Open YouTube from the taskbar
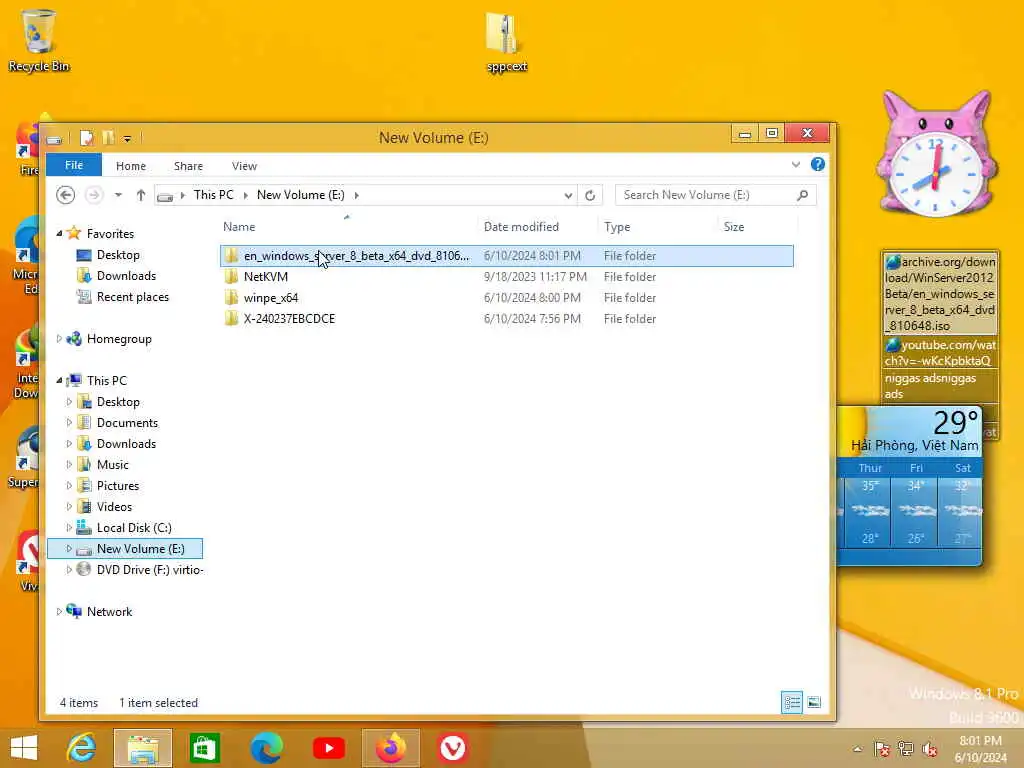Viewport: 1024px width, 768px height. click(x=328, y=748)
